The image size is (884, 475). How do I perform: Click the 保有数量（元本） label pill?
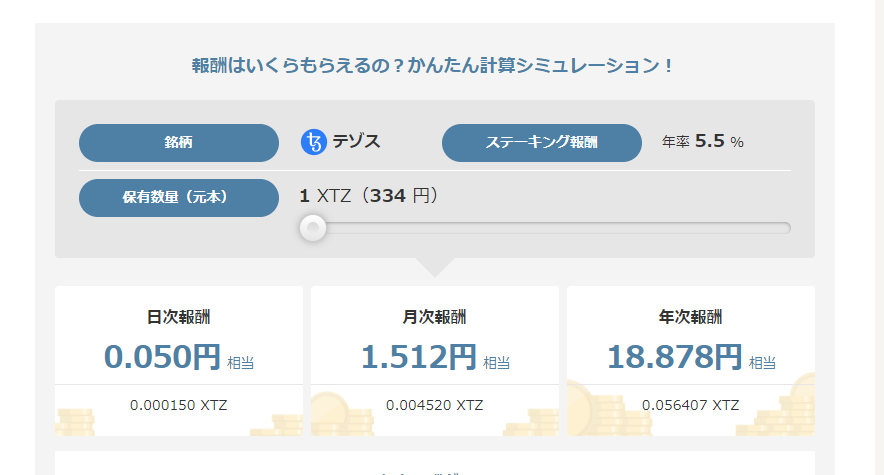click(x=179, y=198)
